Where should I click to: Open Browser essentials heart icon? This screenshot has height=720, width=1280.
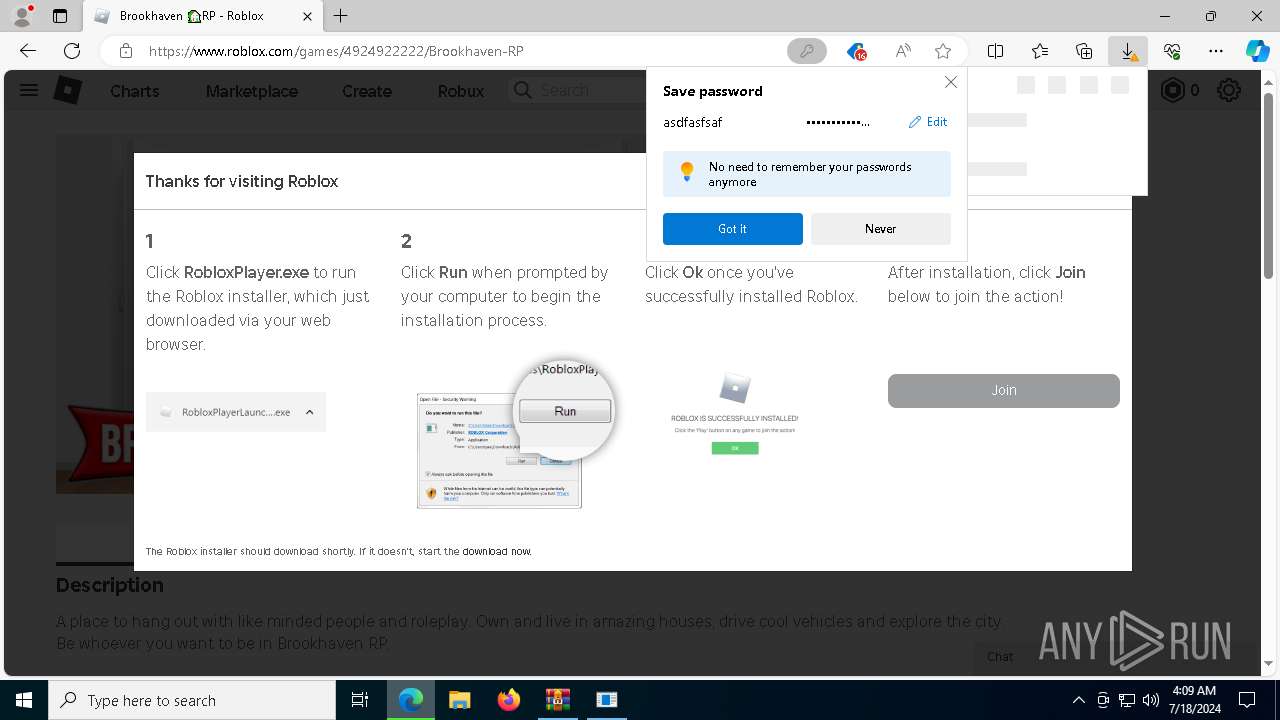pos(1172,51)
